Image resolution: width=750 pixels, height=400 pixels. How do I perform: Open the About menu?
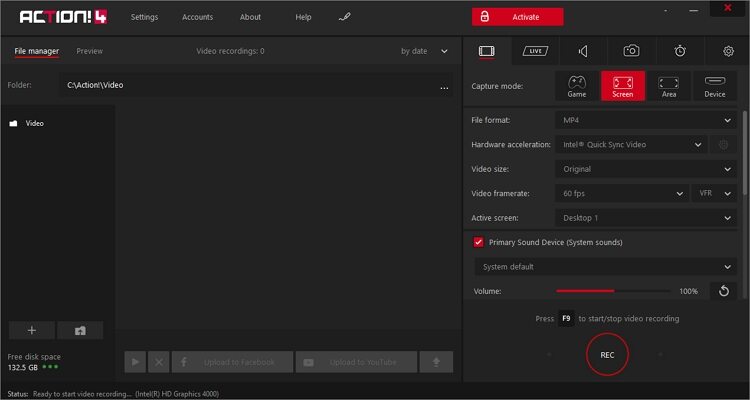pos(250,17)
